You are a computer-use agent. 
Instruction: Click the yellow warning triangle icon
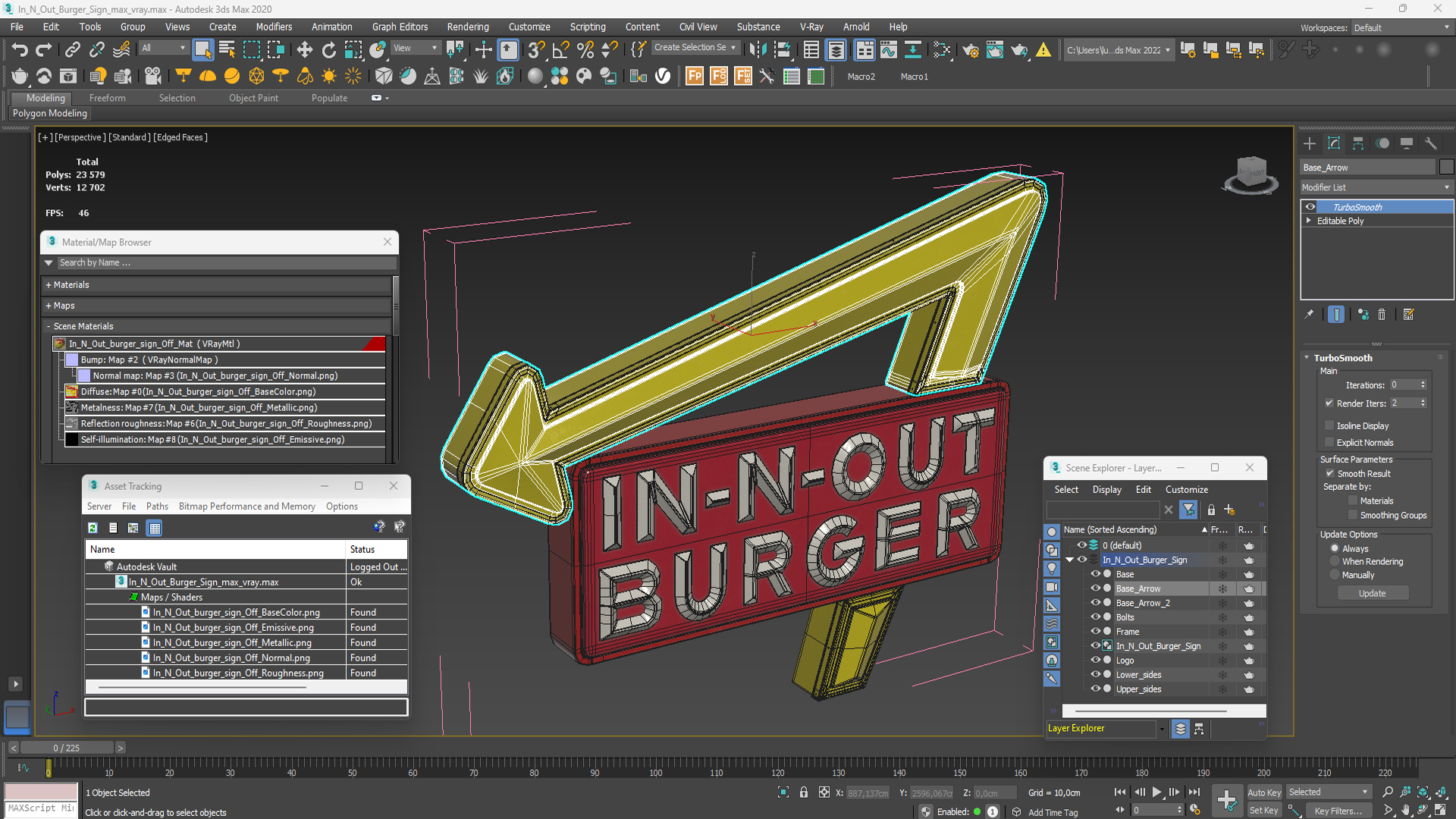[1043, 50]
